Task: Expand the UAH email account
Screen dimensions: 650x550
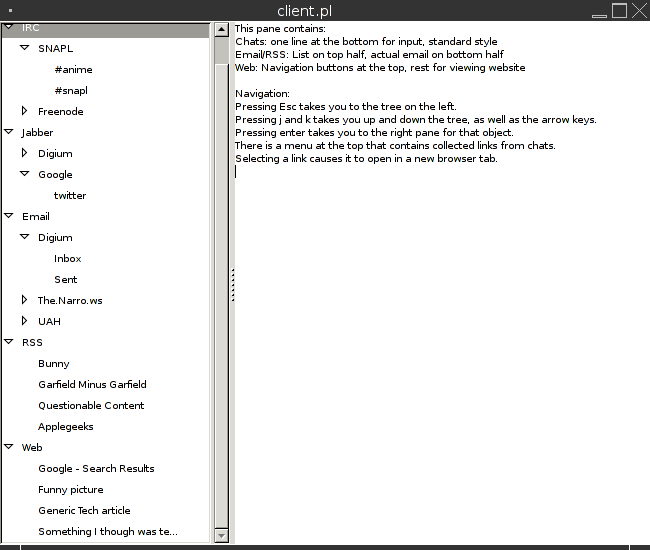Action: click(x=24, y=321)
